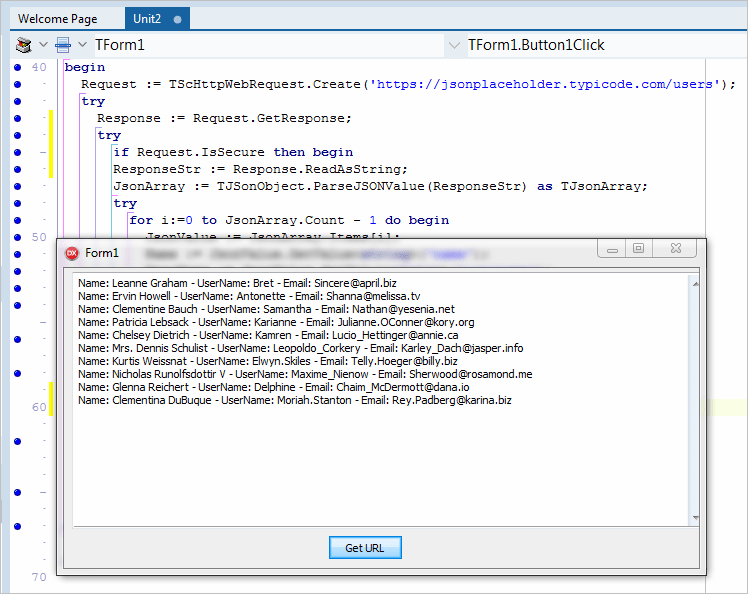The width and height of the screenshot is (748, 594).
Task: Click the Get URL button in Form1
Action: click(365, 548)
